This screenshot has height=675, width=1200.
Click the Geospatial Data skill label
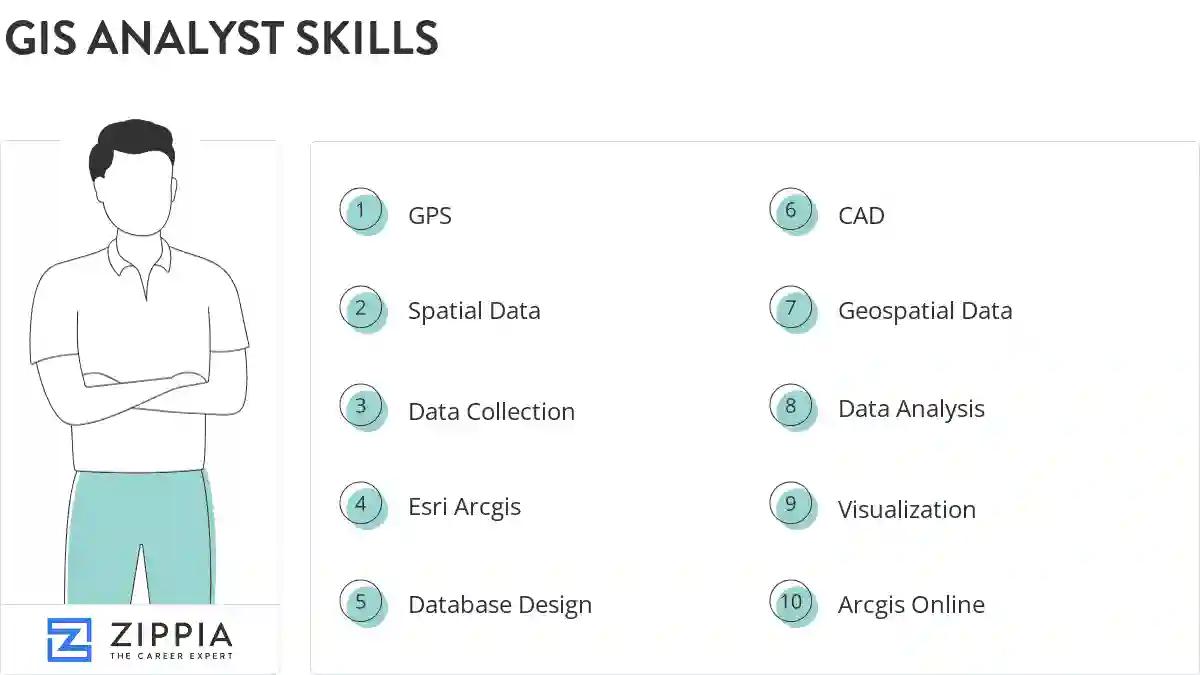(925, 311)
